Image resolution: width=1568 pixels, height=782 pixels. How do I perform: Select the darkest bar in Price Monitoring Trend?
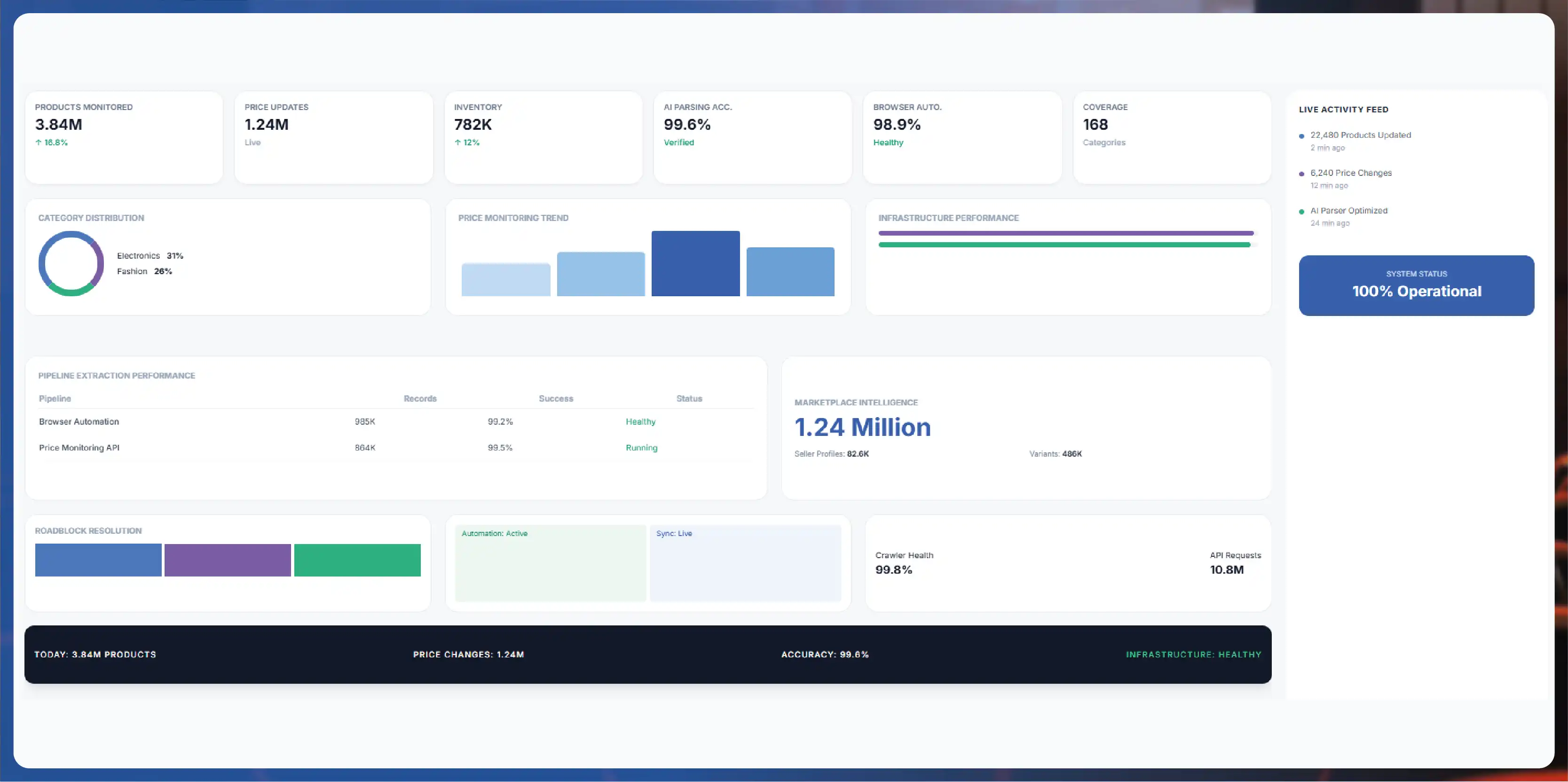click(696, 263)
